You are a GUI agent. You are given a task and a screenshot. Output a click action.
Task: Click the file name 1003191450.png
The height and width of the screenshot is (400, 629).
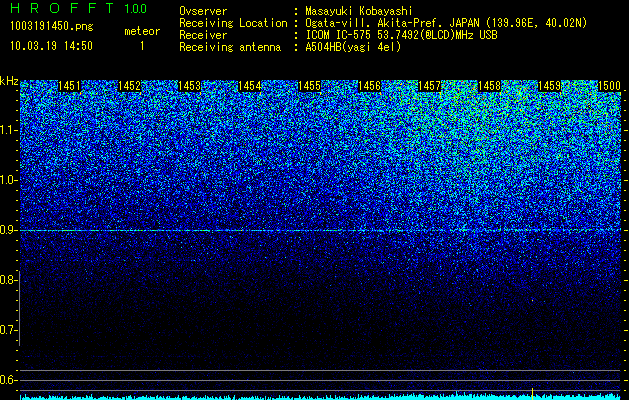[52, 26]
